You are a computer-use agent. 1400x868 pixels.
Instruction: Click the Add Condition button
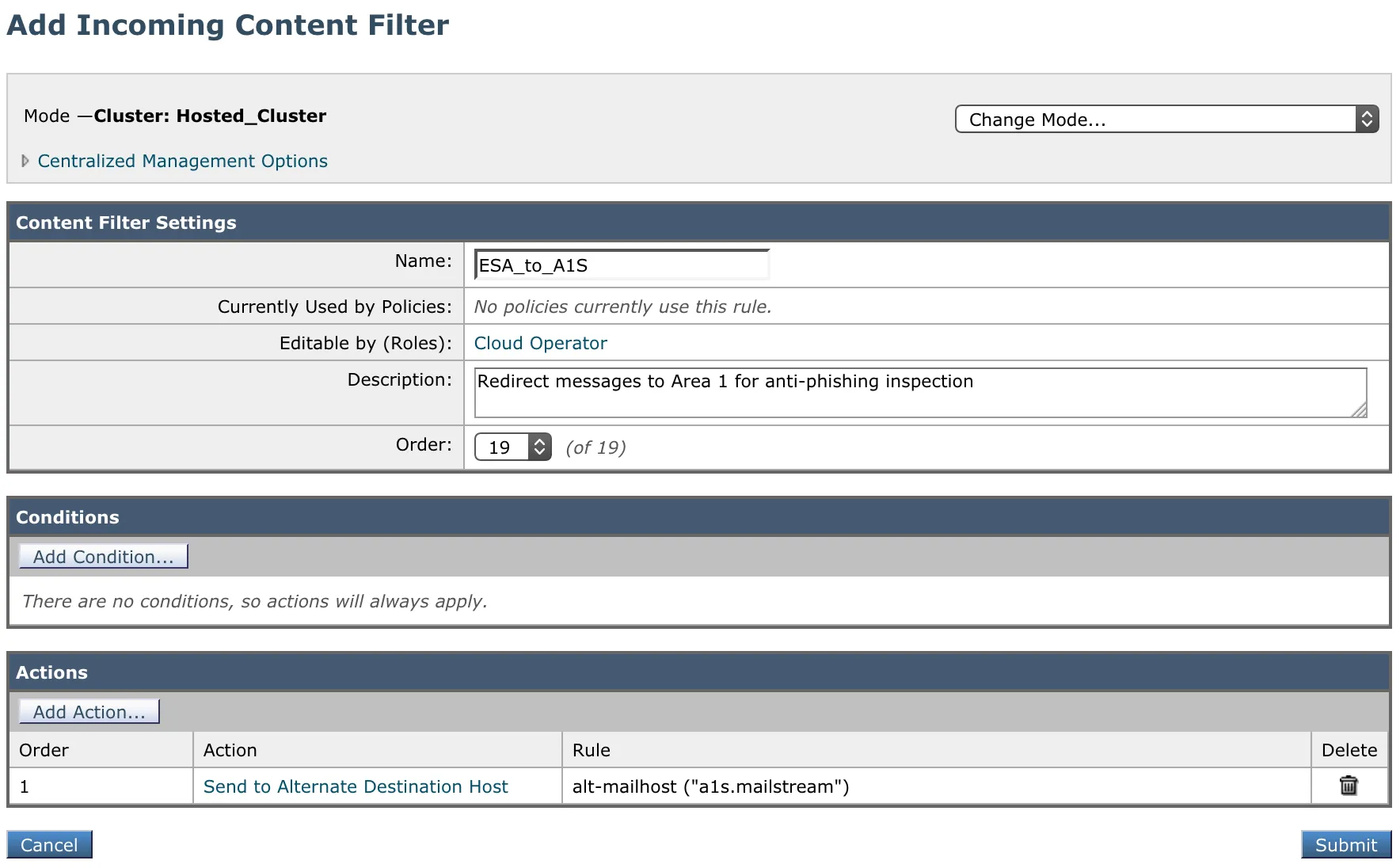(102, 556)
